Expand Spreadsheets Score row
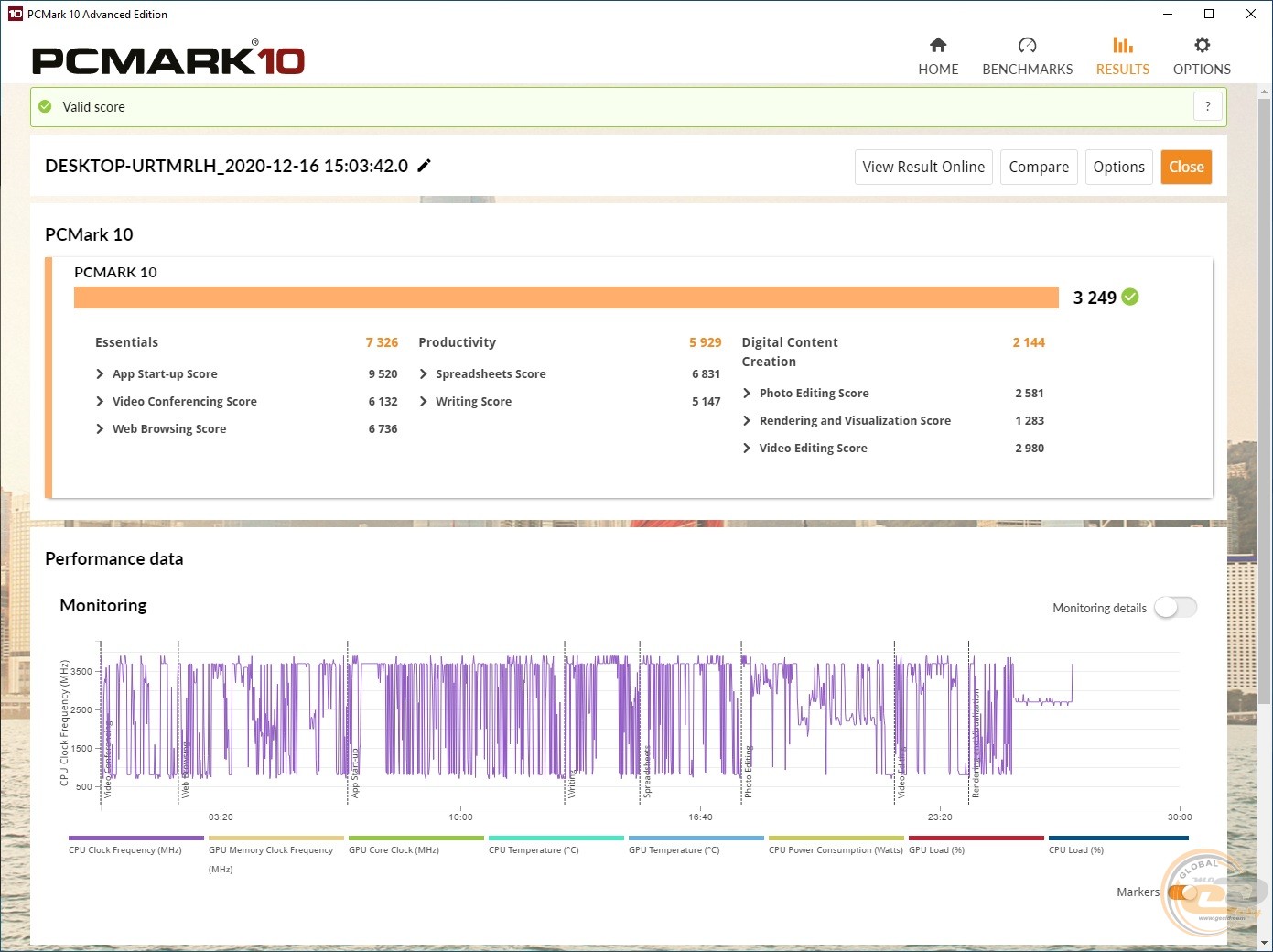Screen dimensions: 1273x952 [x=423, y=374]
